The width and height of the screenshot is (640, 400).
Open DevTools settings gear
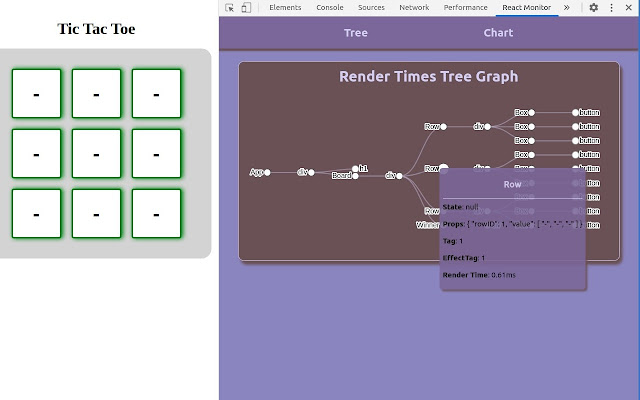(593, 7)
